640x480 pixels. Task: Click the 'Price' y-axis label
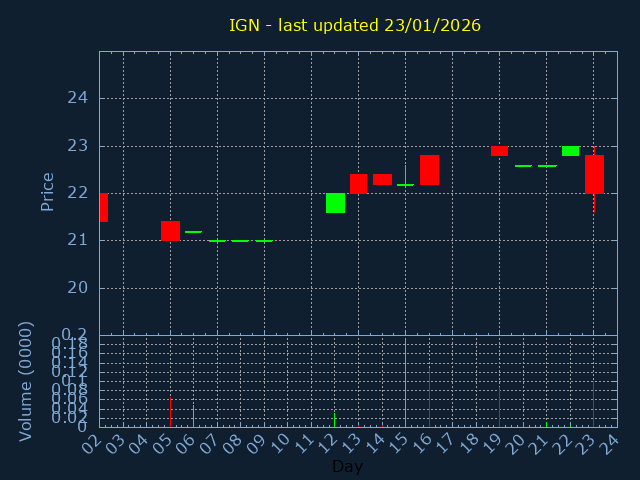(x=47, y=191)
